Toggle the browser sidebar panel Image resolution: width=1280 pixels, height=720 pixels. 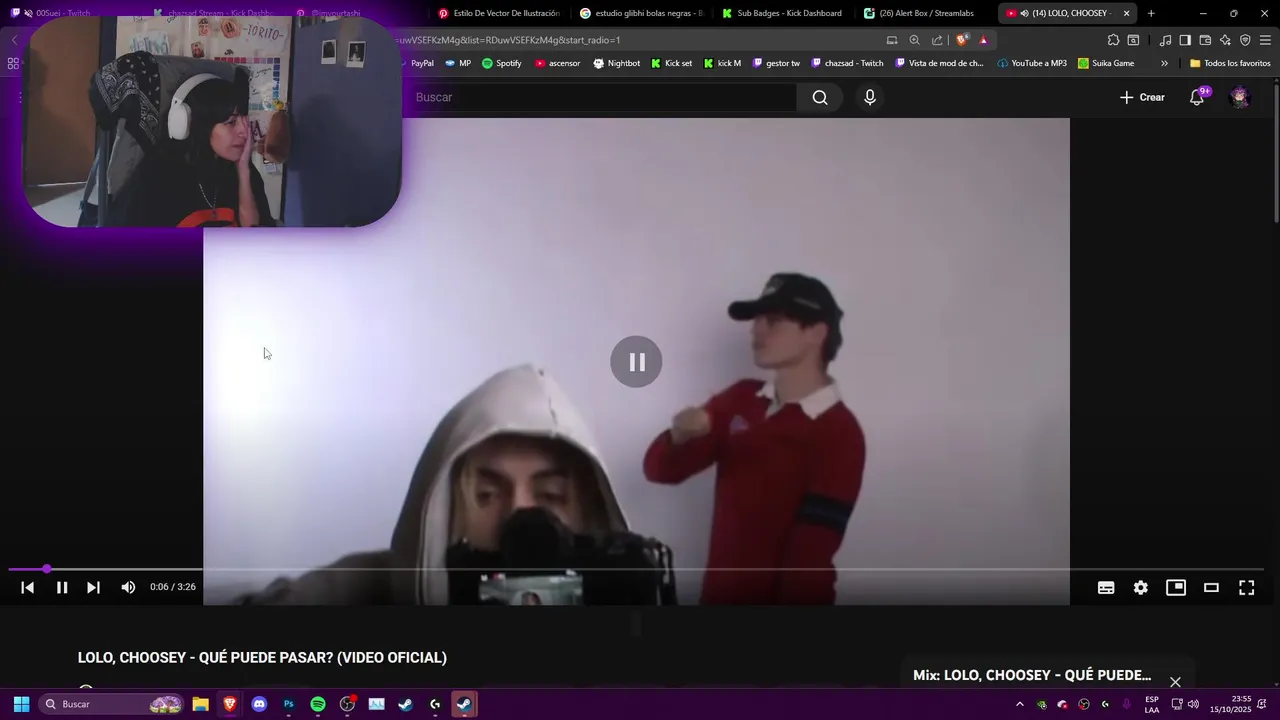click(1185, 40)
